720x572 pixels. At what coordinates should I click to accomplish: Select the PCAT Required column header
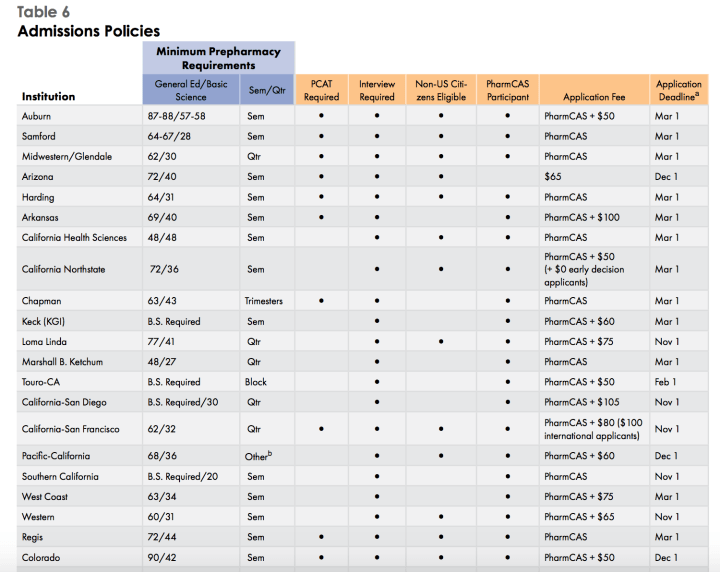tap(321, 90)
